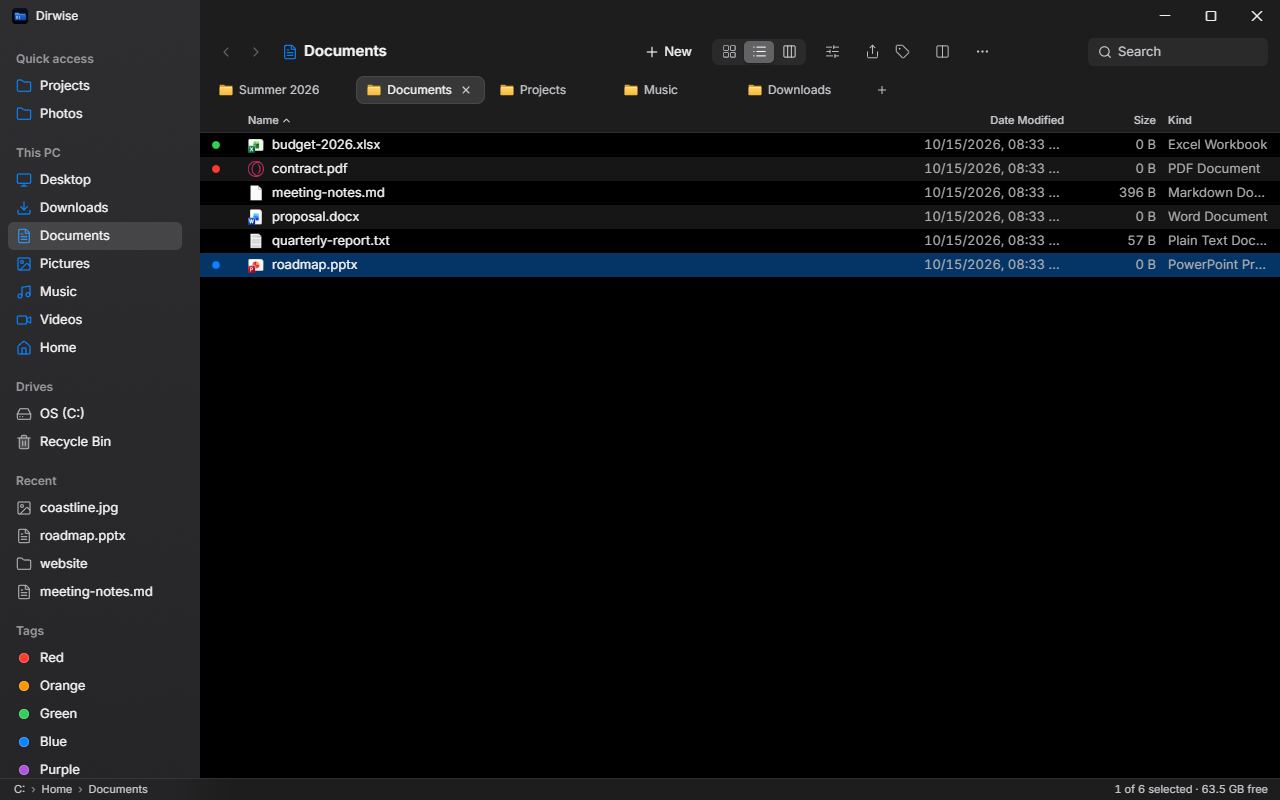Sort by the Size column header
Viewport: 1280px width, 800px height.
1144,120
